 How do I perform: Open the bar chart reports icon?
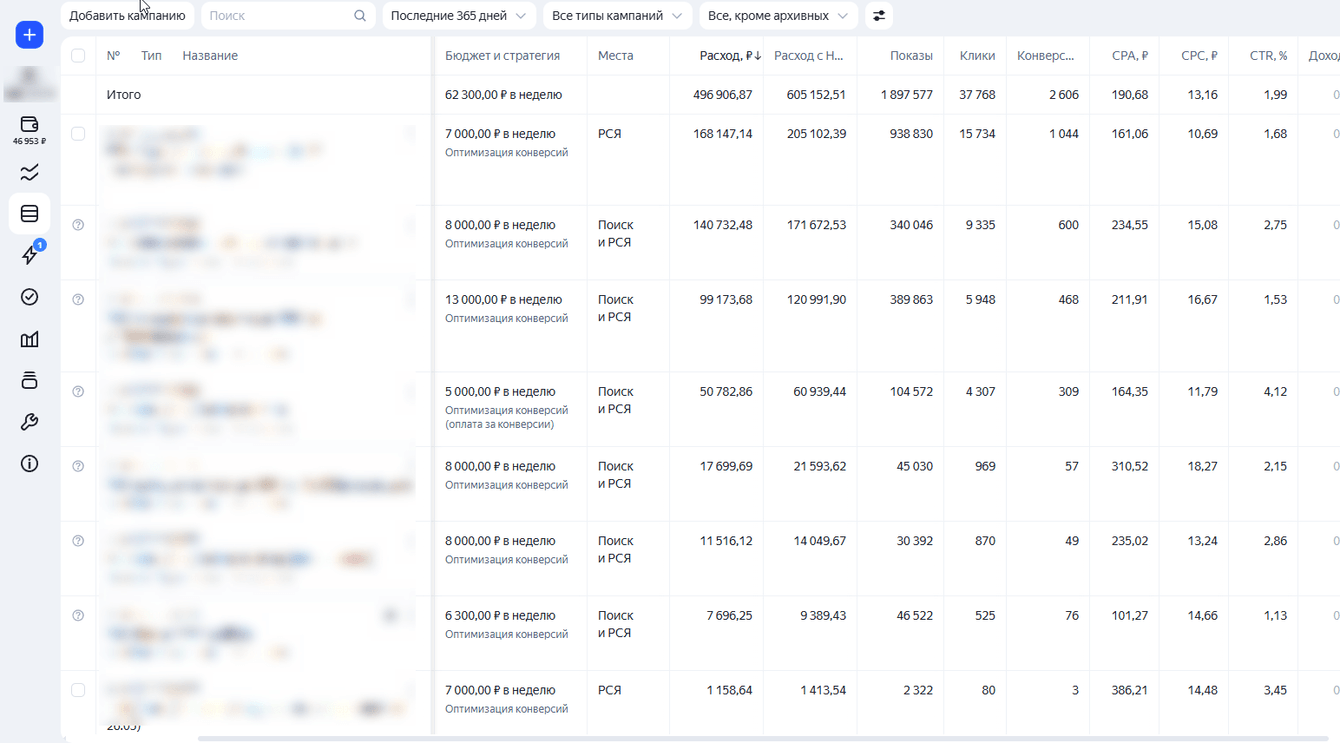click(x=29, y=340)
